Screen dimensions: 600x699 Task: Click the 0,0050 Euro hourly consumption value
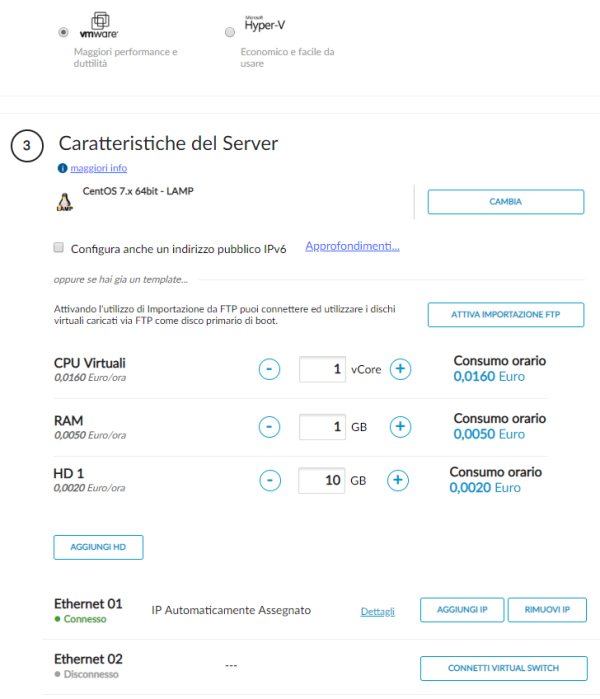point(489,434)
